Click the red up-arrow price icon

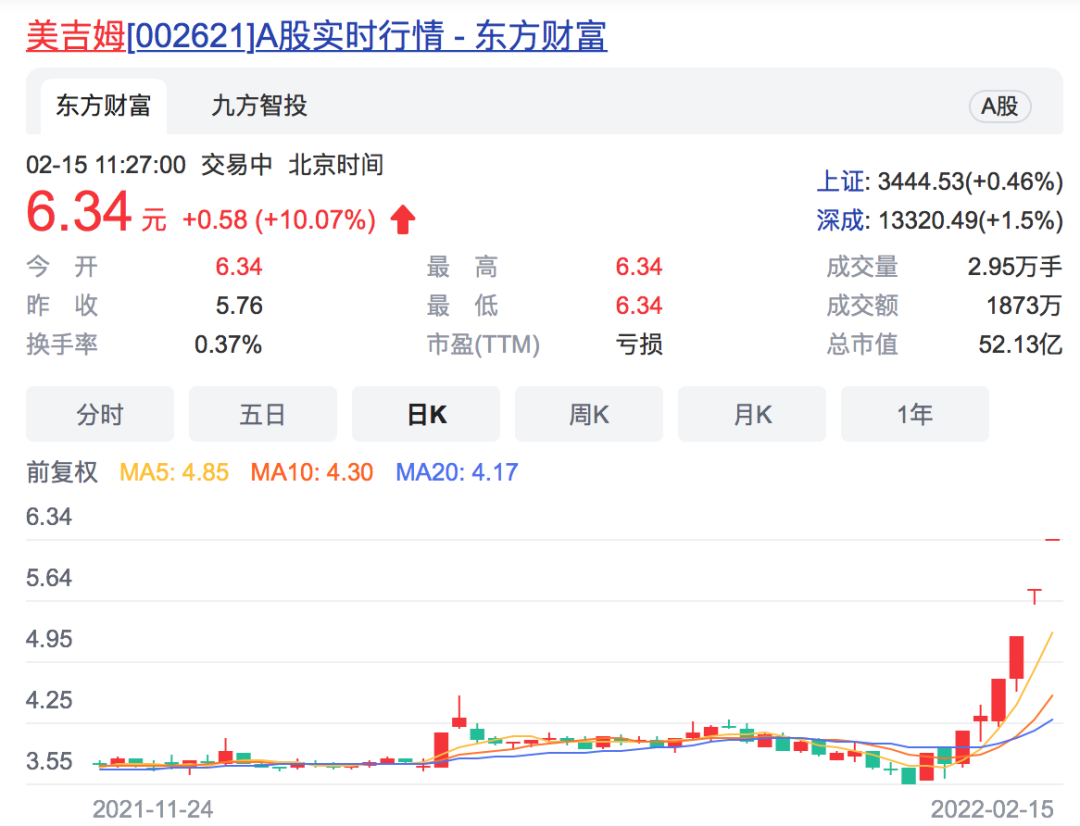click(403, 220)
